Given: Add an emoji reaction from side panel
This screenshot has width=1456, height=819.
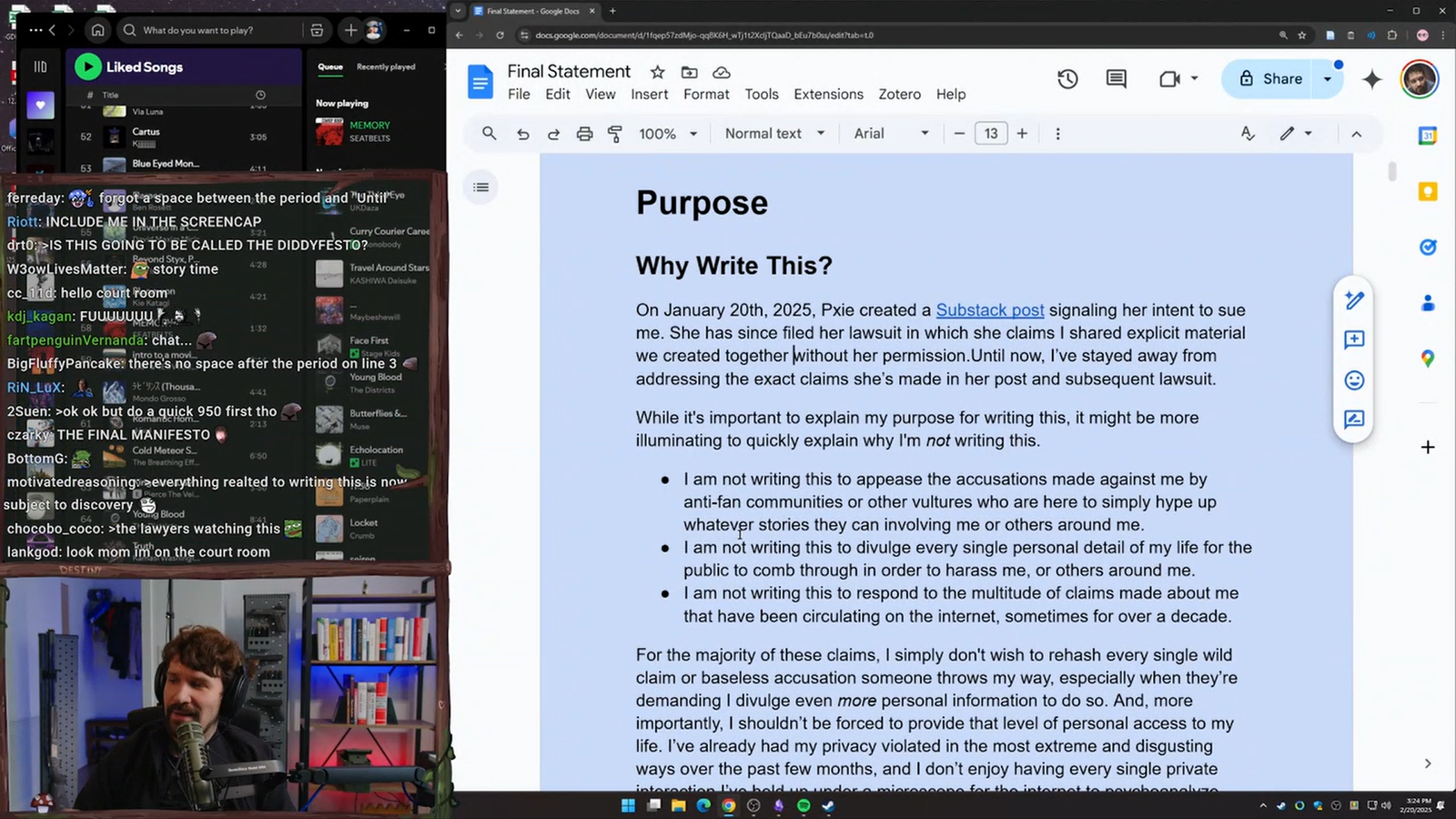Looking at the screenshot, I should (1354, 380).
